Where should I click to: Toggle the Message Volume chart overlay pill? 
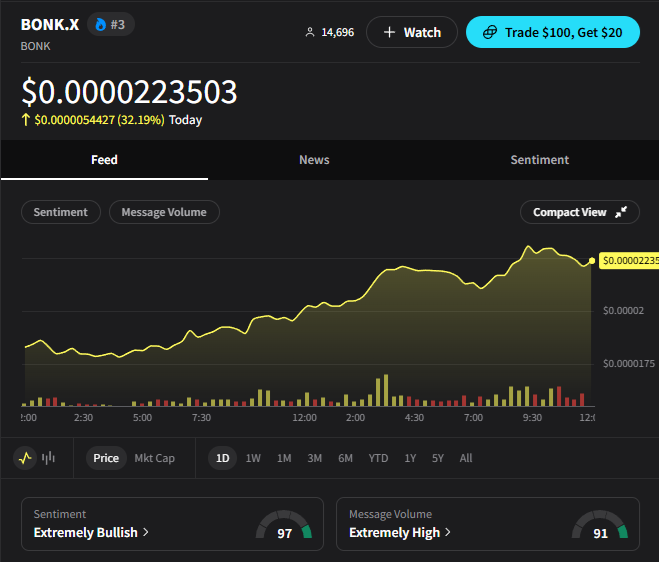tap(164, 212)
